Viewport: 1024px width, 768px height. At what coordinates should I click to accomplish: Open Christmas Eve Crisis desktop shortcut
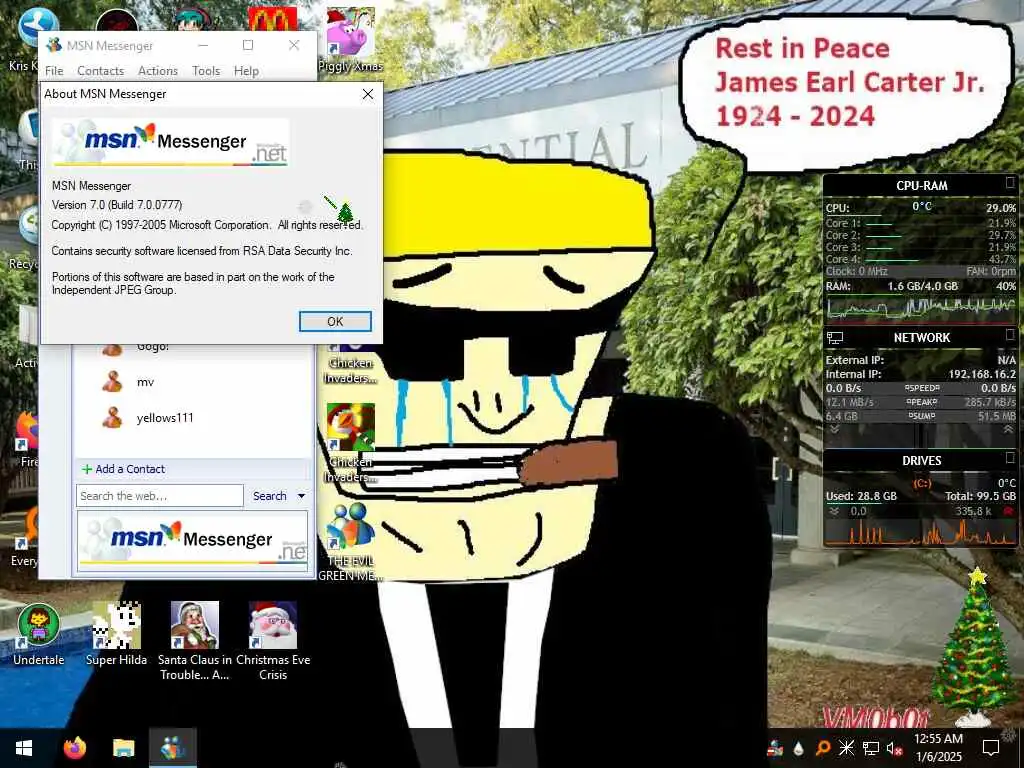coord(273,641)
